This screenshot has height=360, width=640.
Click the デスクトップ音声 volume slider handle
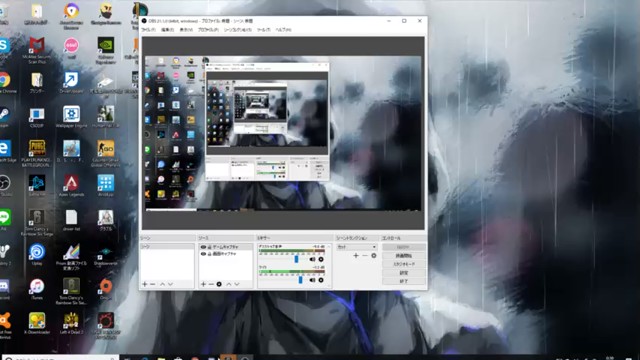click(x=297, y=259)
